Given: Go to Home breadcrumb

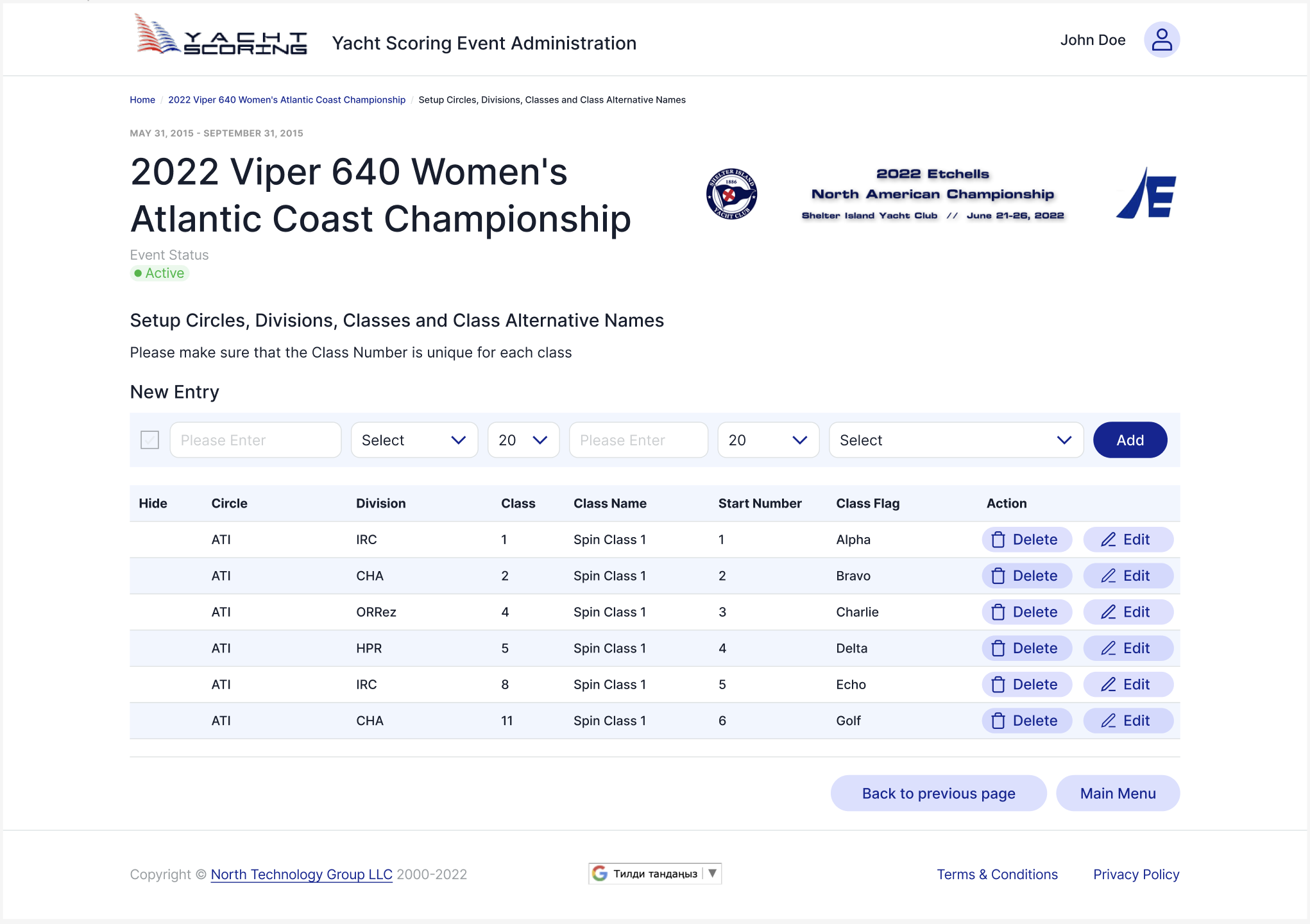Looking at the screenshot, I should [142, 99].
